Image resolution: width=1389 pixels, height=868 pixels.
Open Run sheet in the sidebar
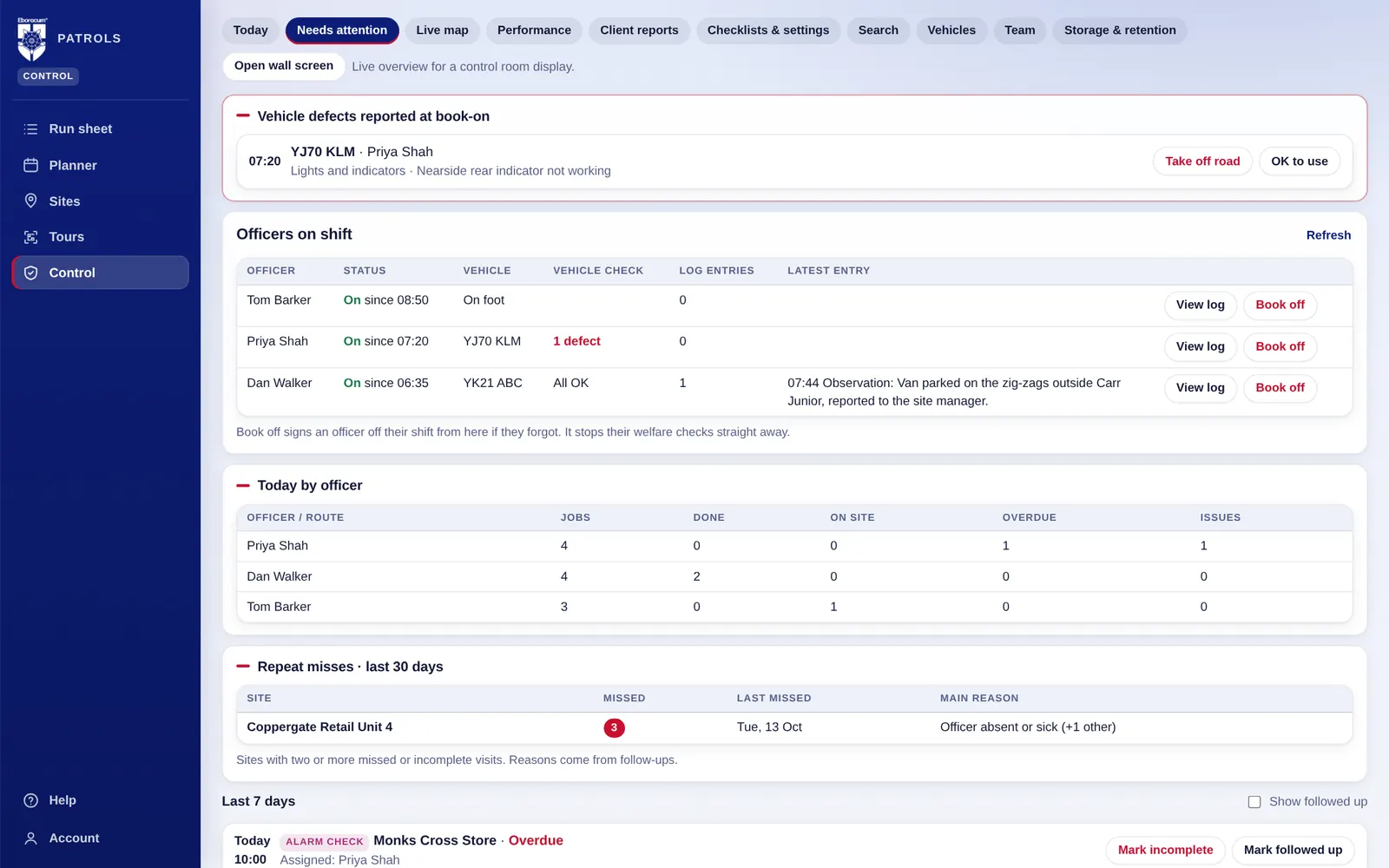pos(100,129)
